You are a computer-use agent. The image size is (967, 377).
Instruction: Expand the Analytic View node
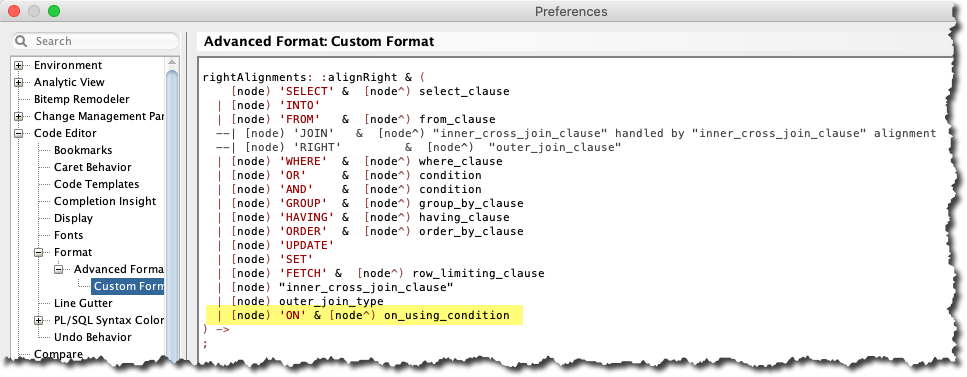[19, 83]
